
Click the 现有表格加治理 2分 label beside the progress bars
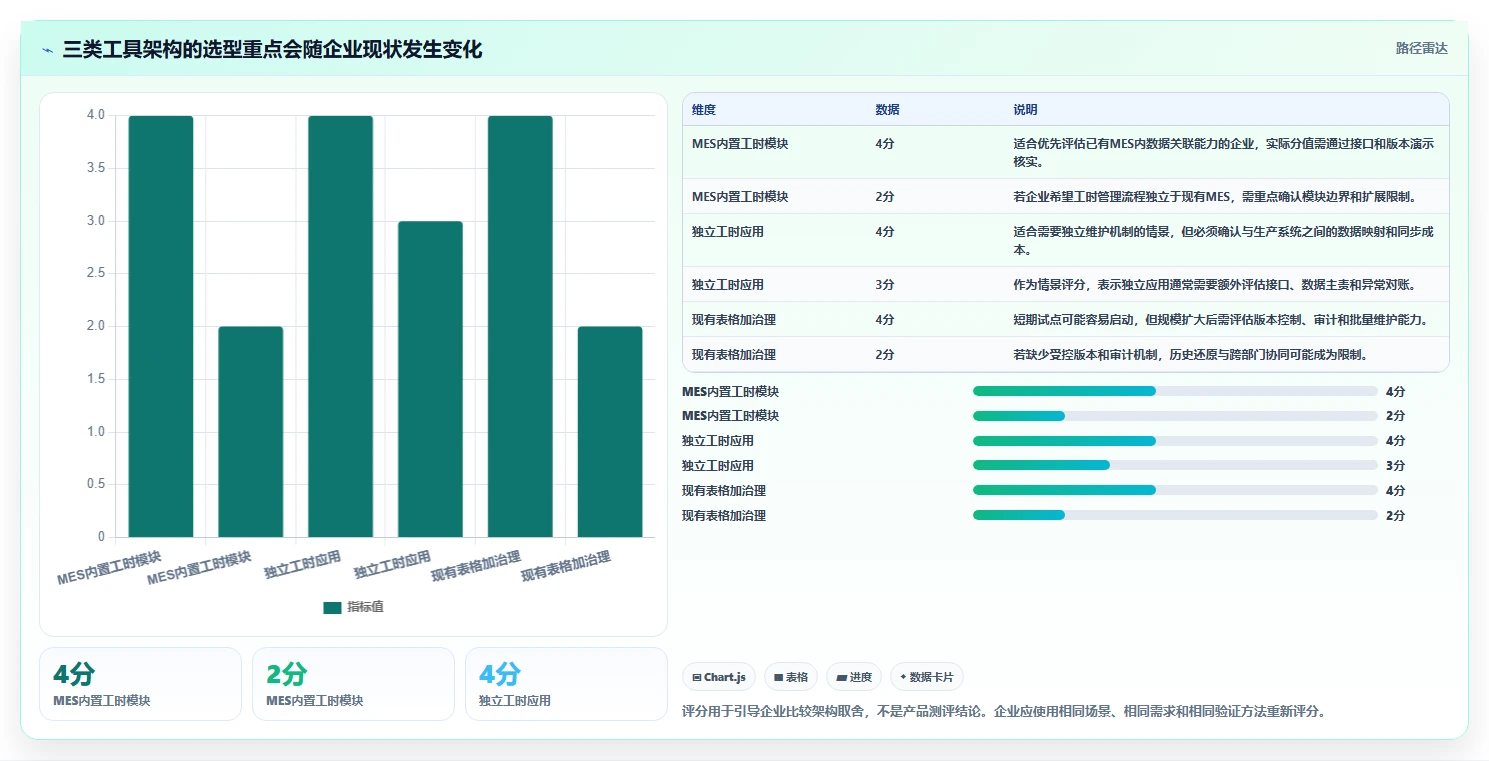(x=724, y=516)
